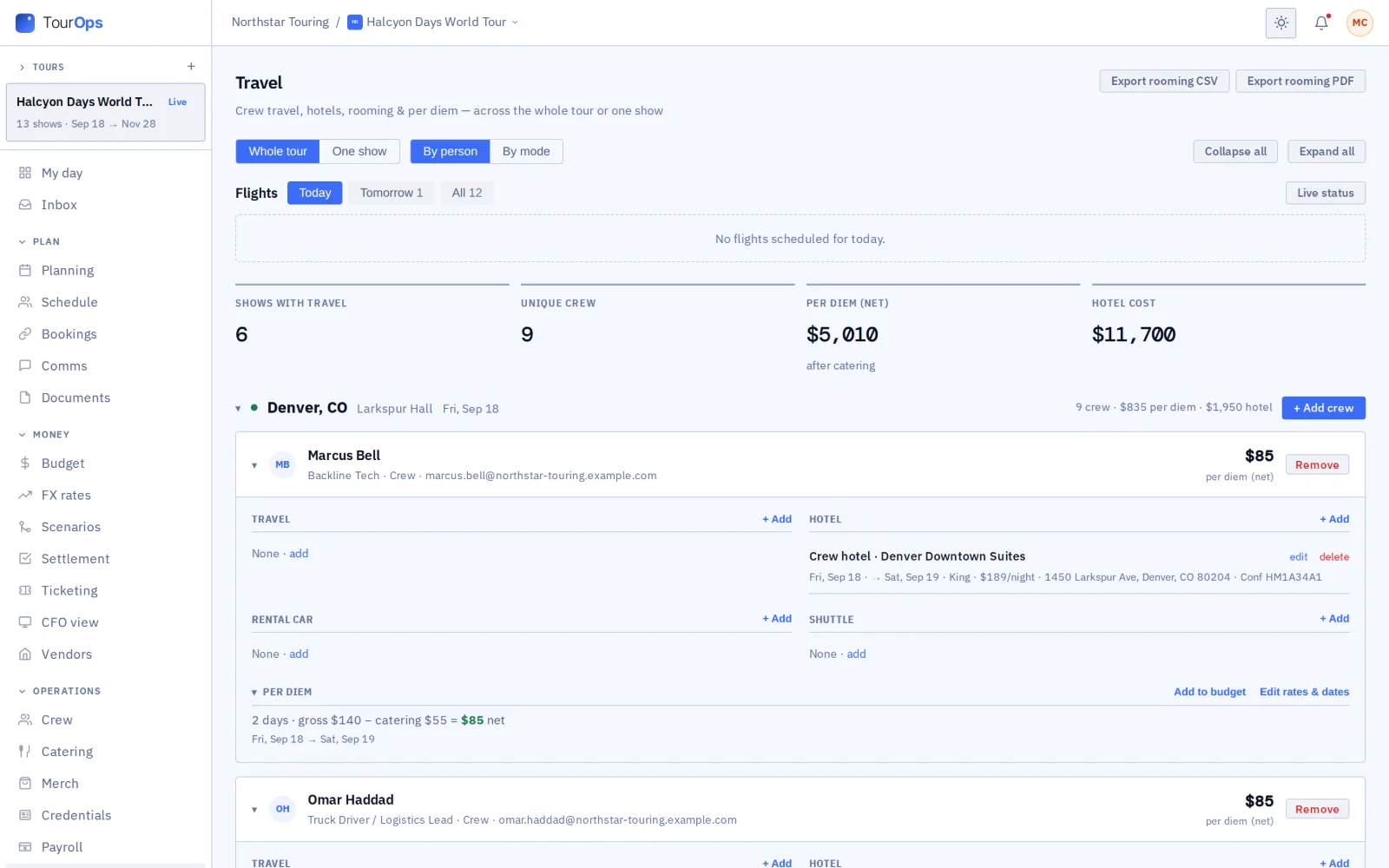Open the MC user avatar menu
The image size is (1389, 868).
click(1359, 23)
